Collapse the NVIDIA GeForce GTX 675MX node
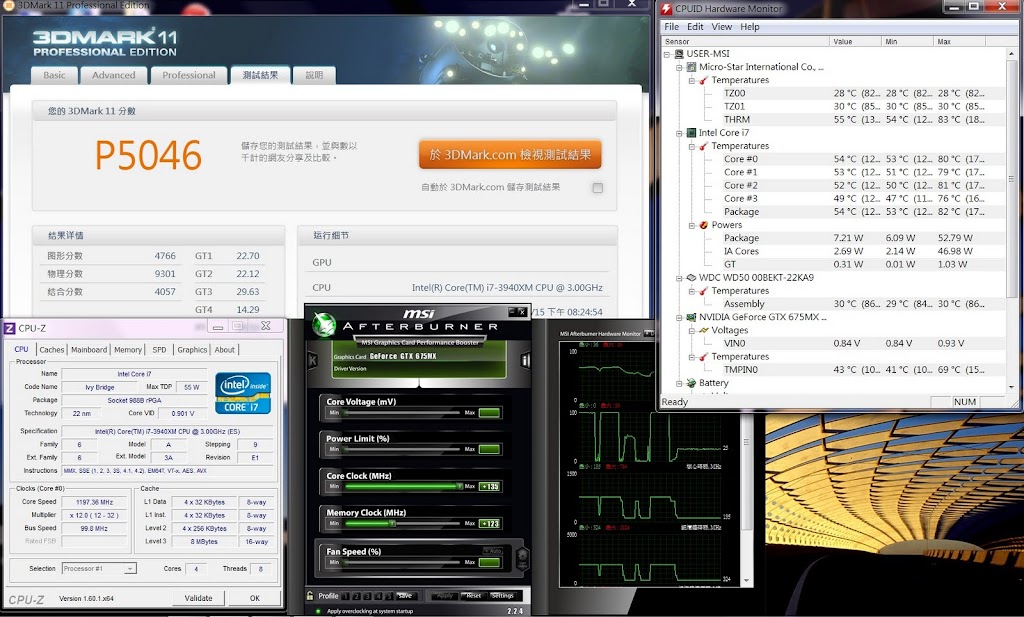This screenshot has width=1024, height=617. [679, 317]
